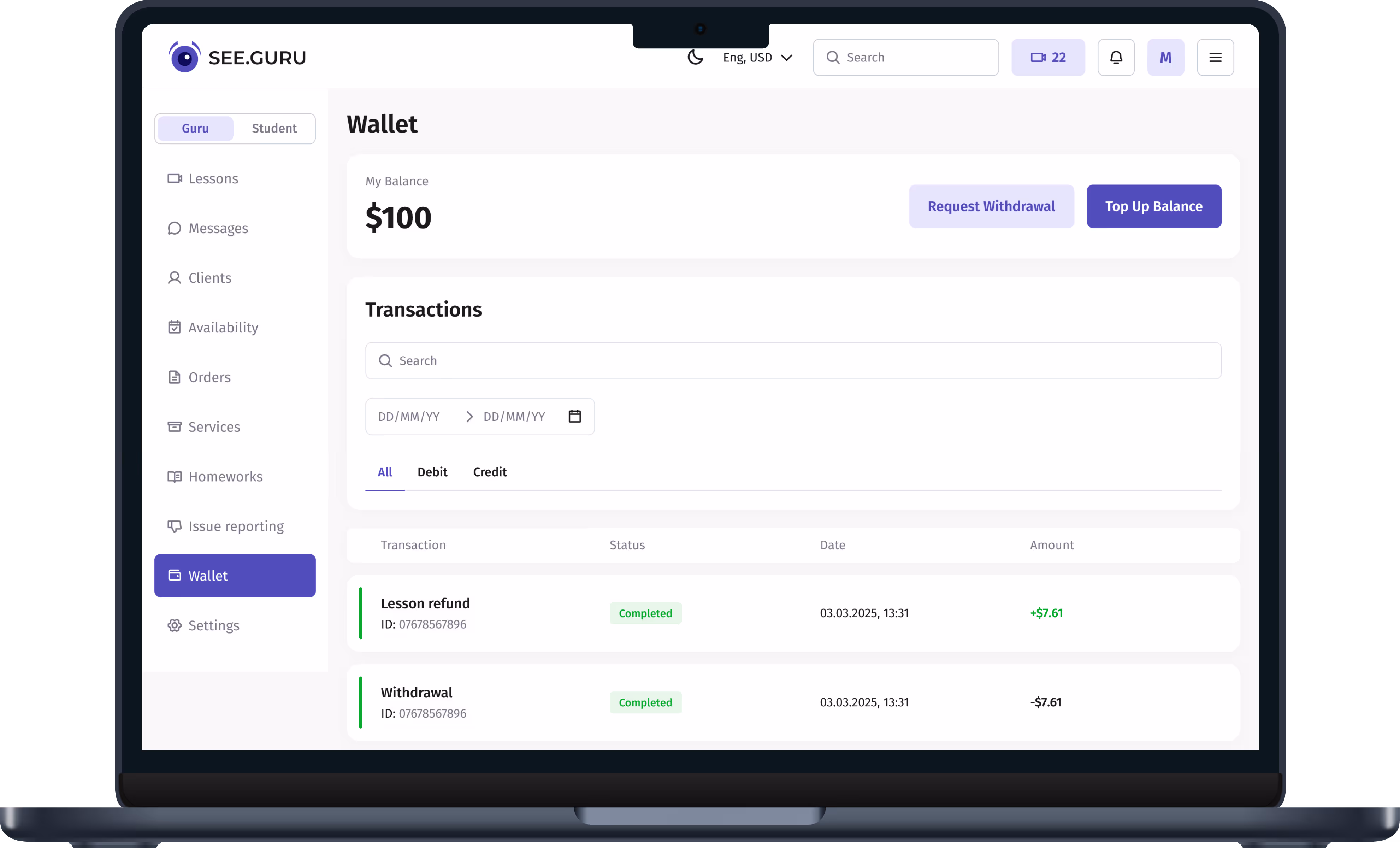Switch to Student mode

[274, 129]
